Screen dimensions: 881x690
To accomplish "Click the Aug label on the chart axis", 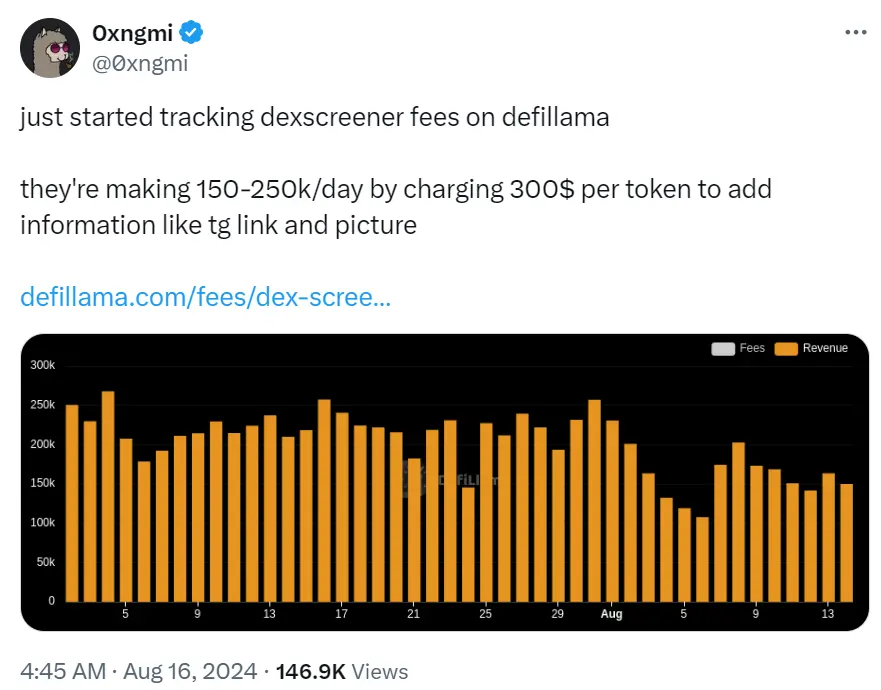I will tap(611, 616).
